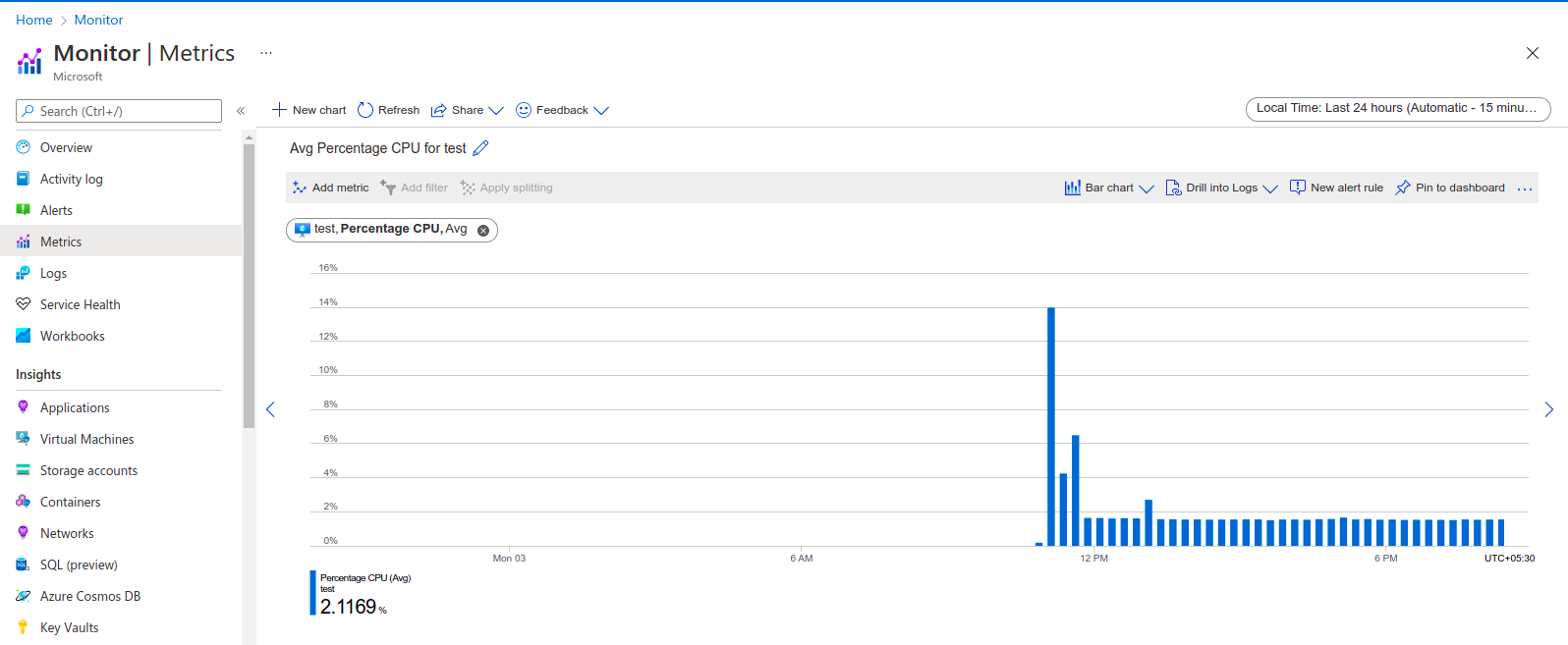This screenshot has height=645, width=1568.
Task: Click the refresh circular arrow icon
Action: 365,110
